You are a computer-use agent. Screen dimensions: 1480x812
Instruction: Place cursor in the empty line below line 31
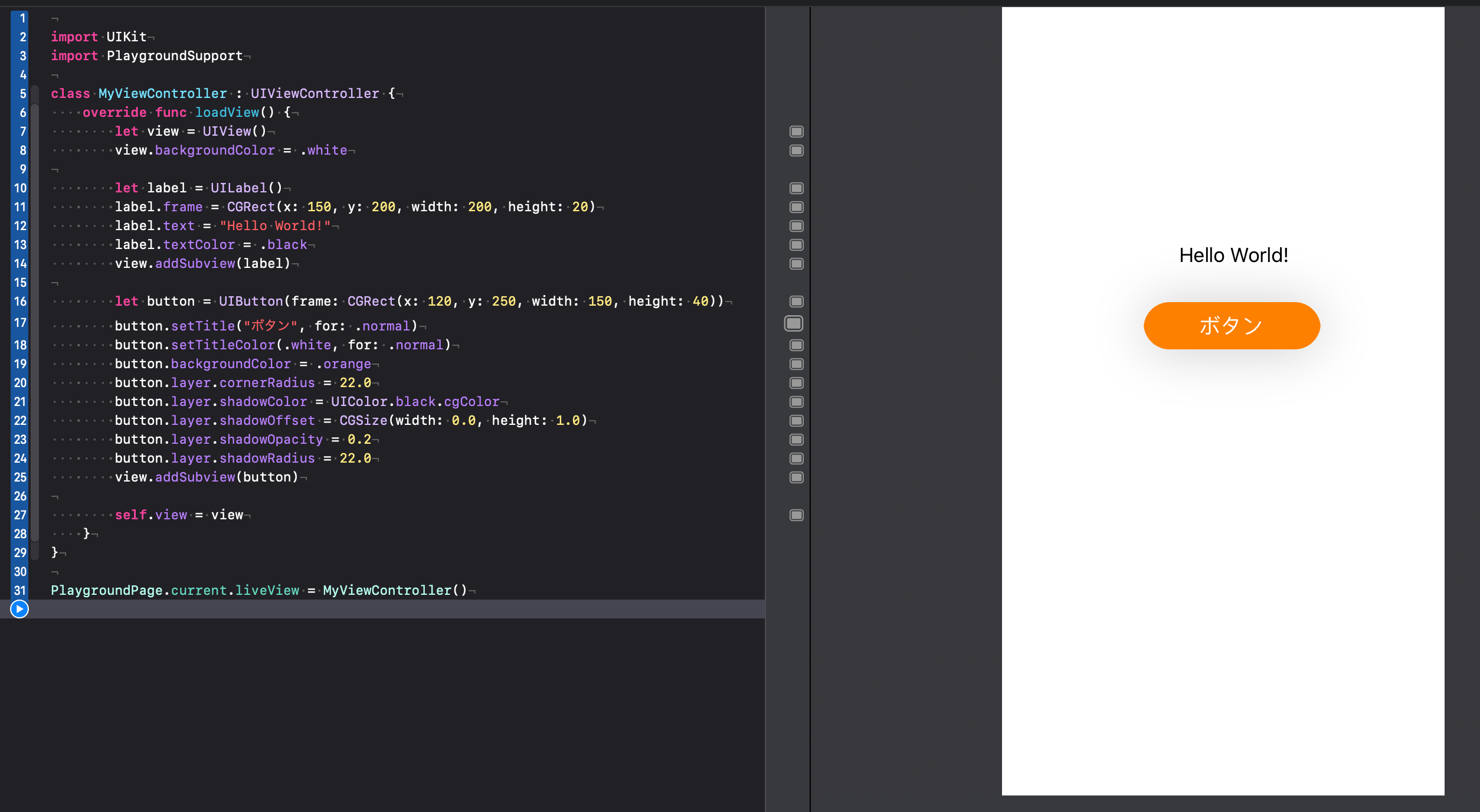point(354,609)
